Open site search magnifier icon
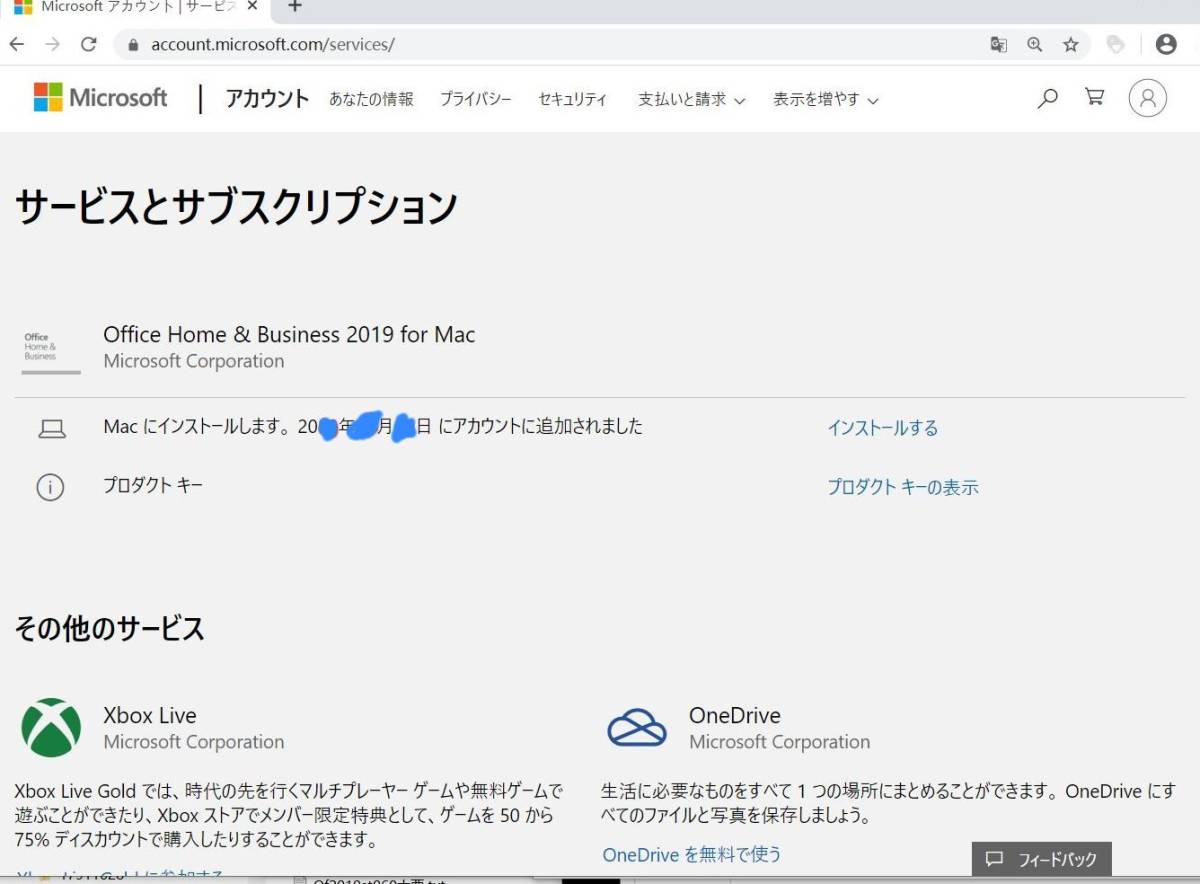 (x=1047, y=98)
